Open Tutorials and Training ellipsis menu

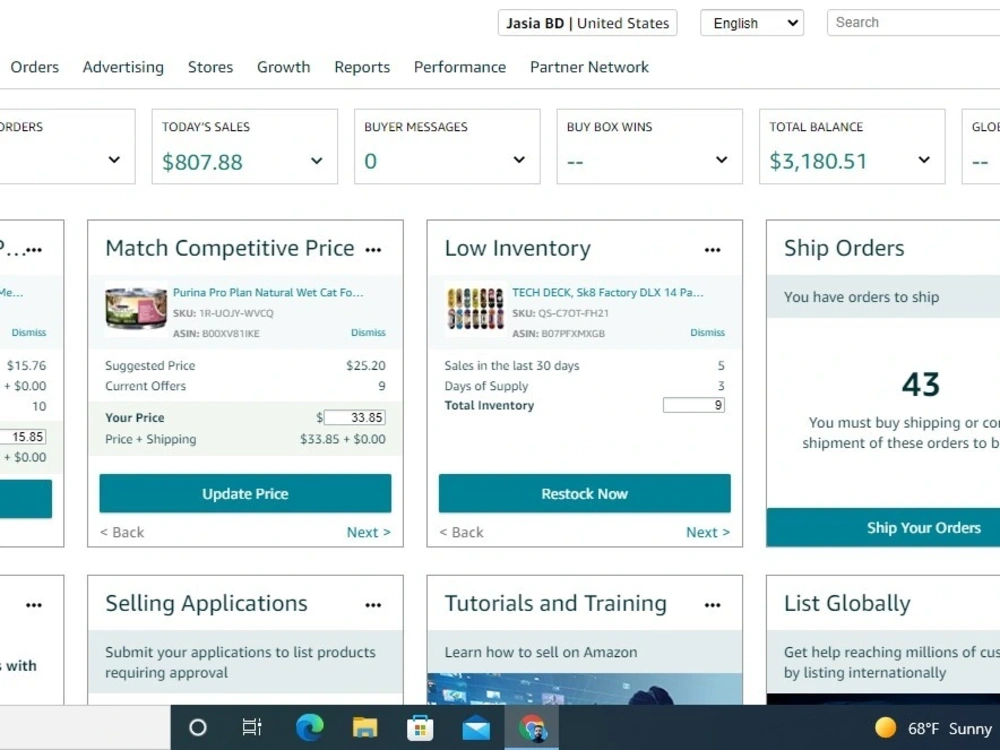pos(712,605)
